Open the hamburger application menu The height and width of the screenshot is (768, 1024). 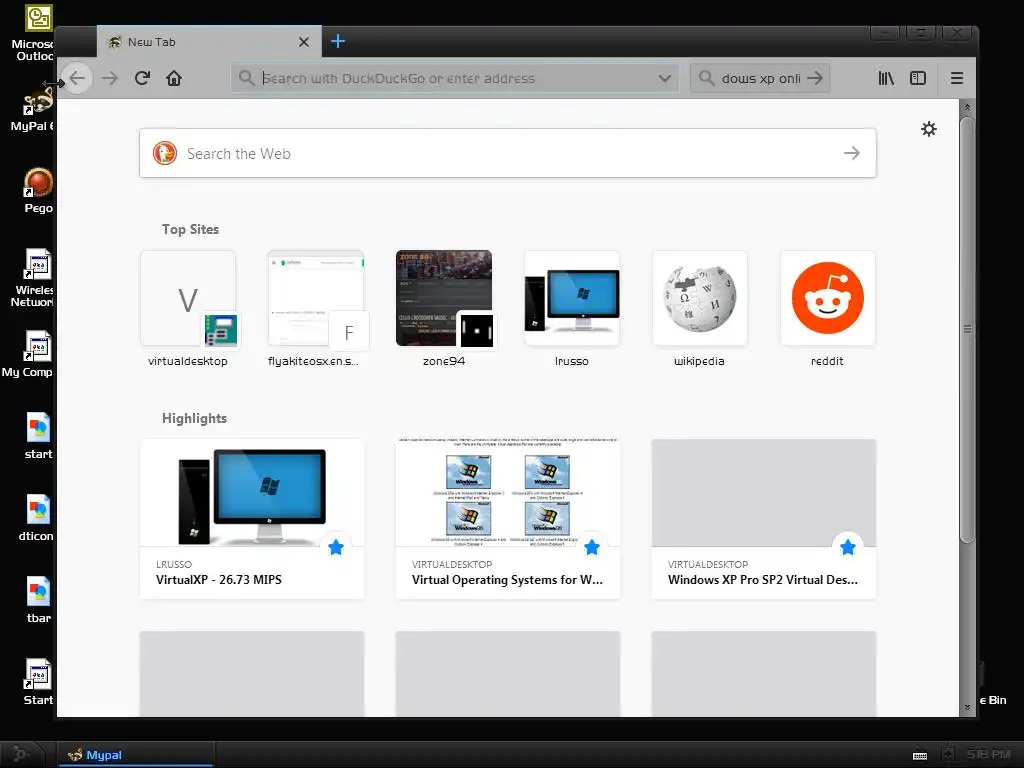point(957,78)
